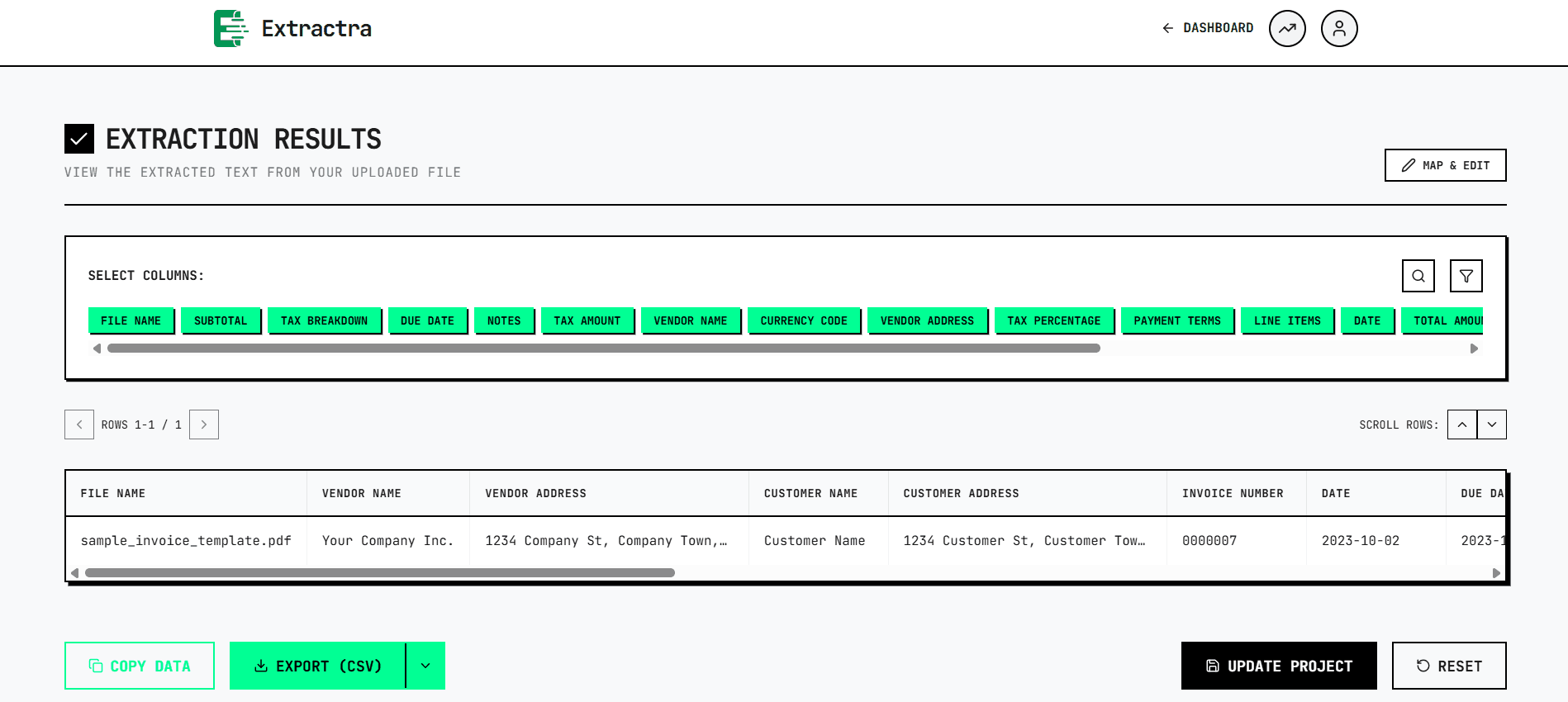Toggle the SUBTOTAL column chip
The image size is (1568, 702).
coord(221,320)
